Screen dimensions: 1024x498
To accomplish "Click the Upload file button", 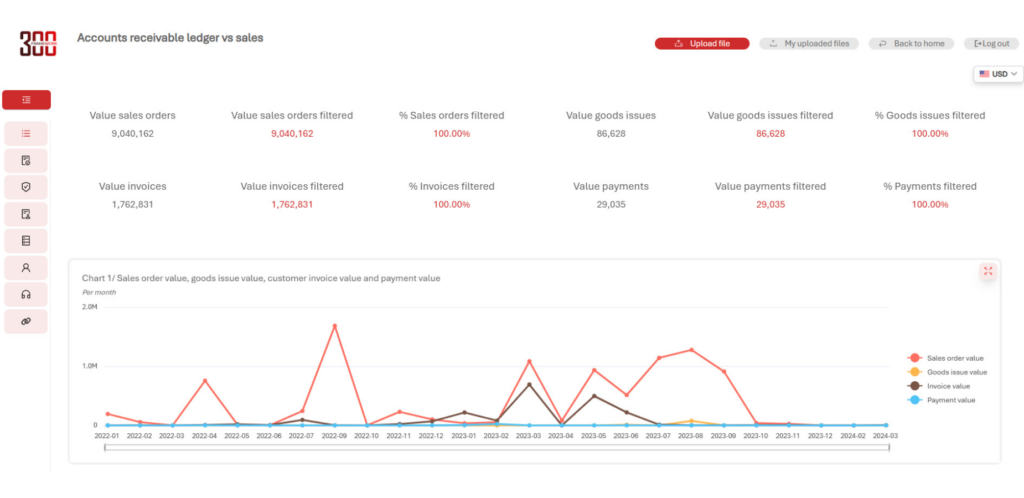I will [702, 44].
